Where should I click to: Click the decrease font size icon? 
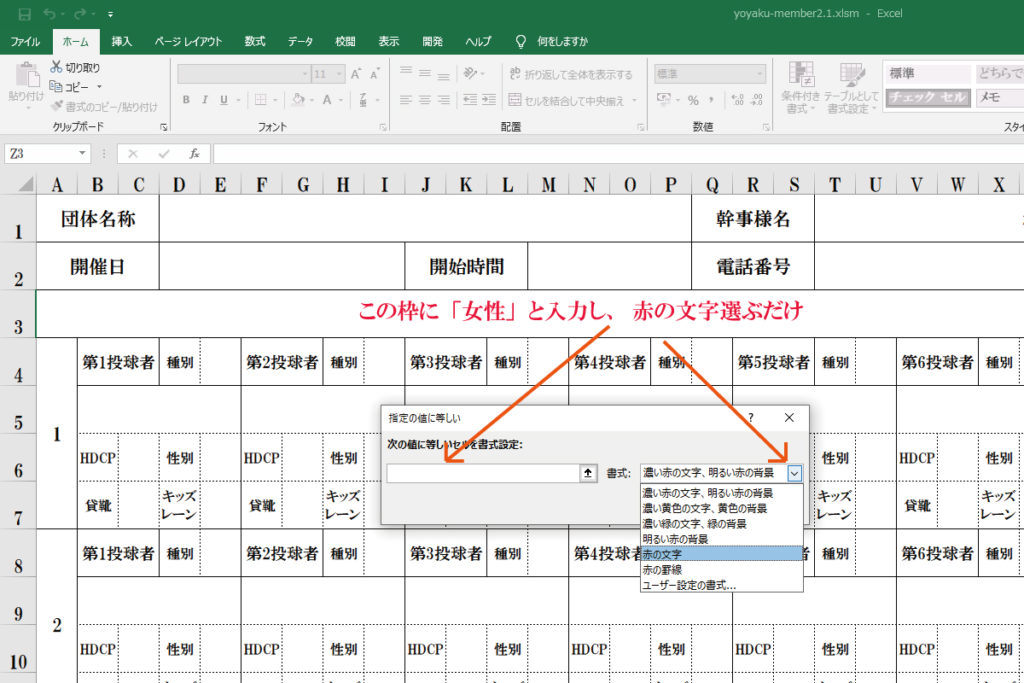click(374, 74)
